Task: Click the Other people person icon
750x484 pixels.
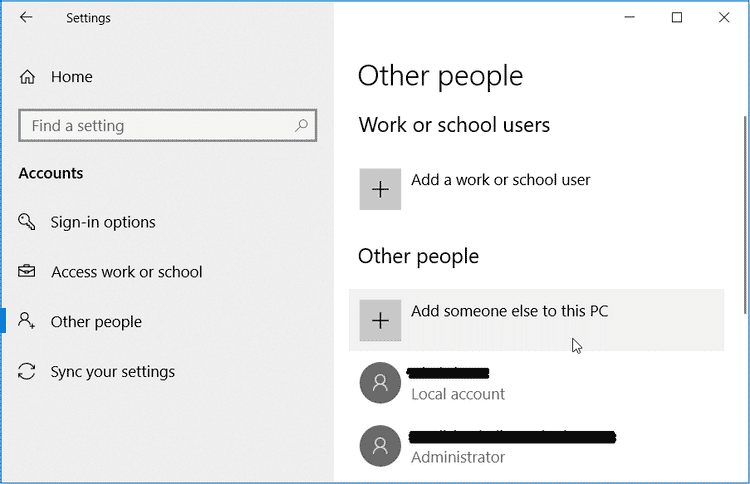Action: [28, 322]
